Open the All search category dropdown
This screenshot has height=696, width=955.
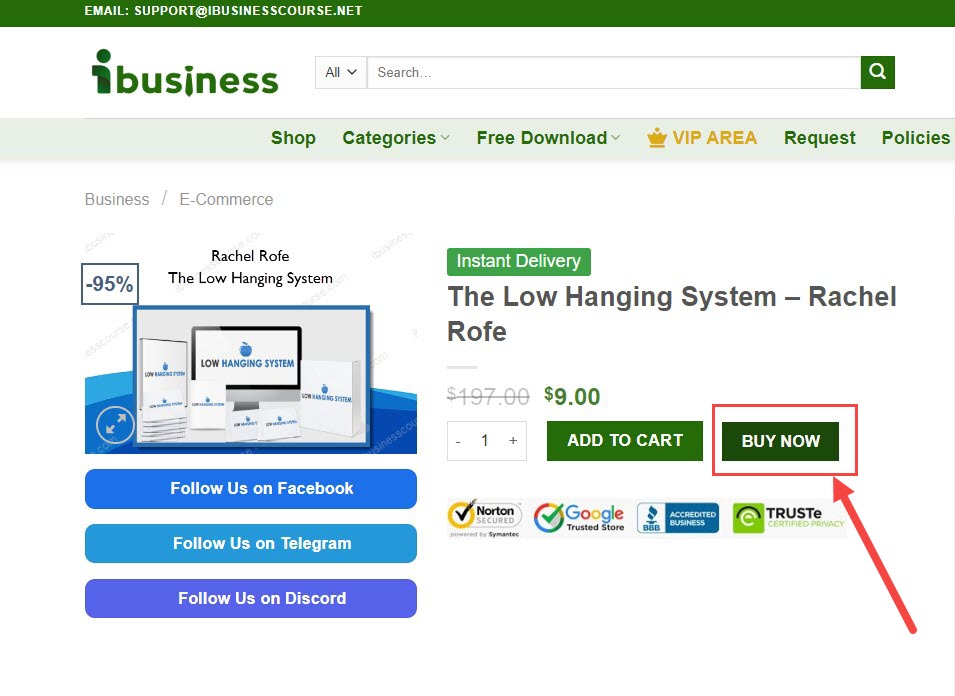(341, 72)
